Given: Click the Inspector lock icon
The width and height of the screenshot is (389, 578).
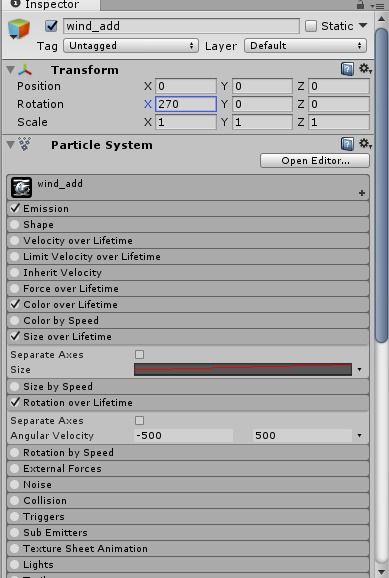Looking at the screenshot, I should (x=360, y=4).
